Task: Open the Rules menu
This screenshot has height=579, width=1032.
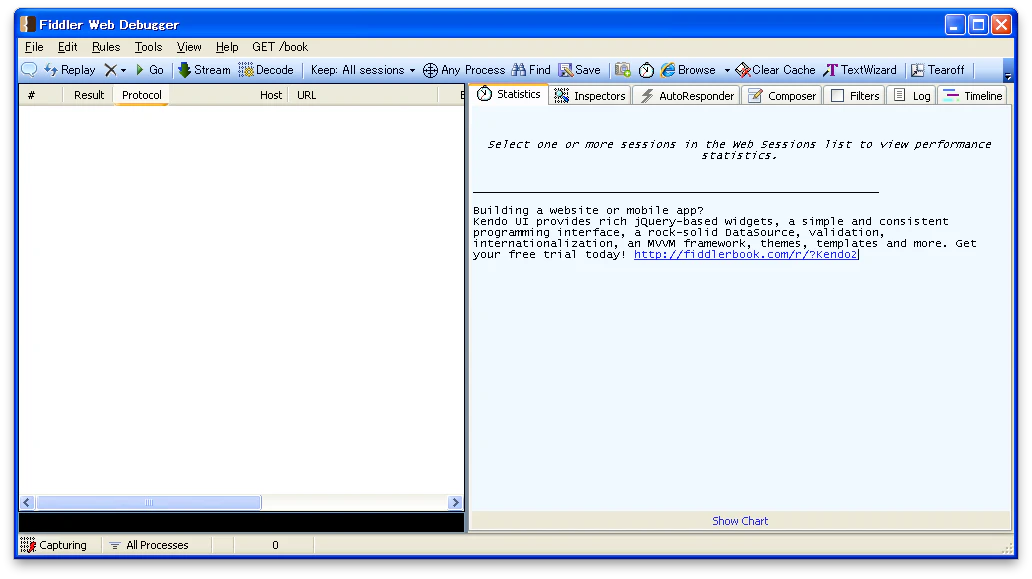Action: point(106,47)
